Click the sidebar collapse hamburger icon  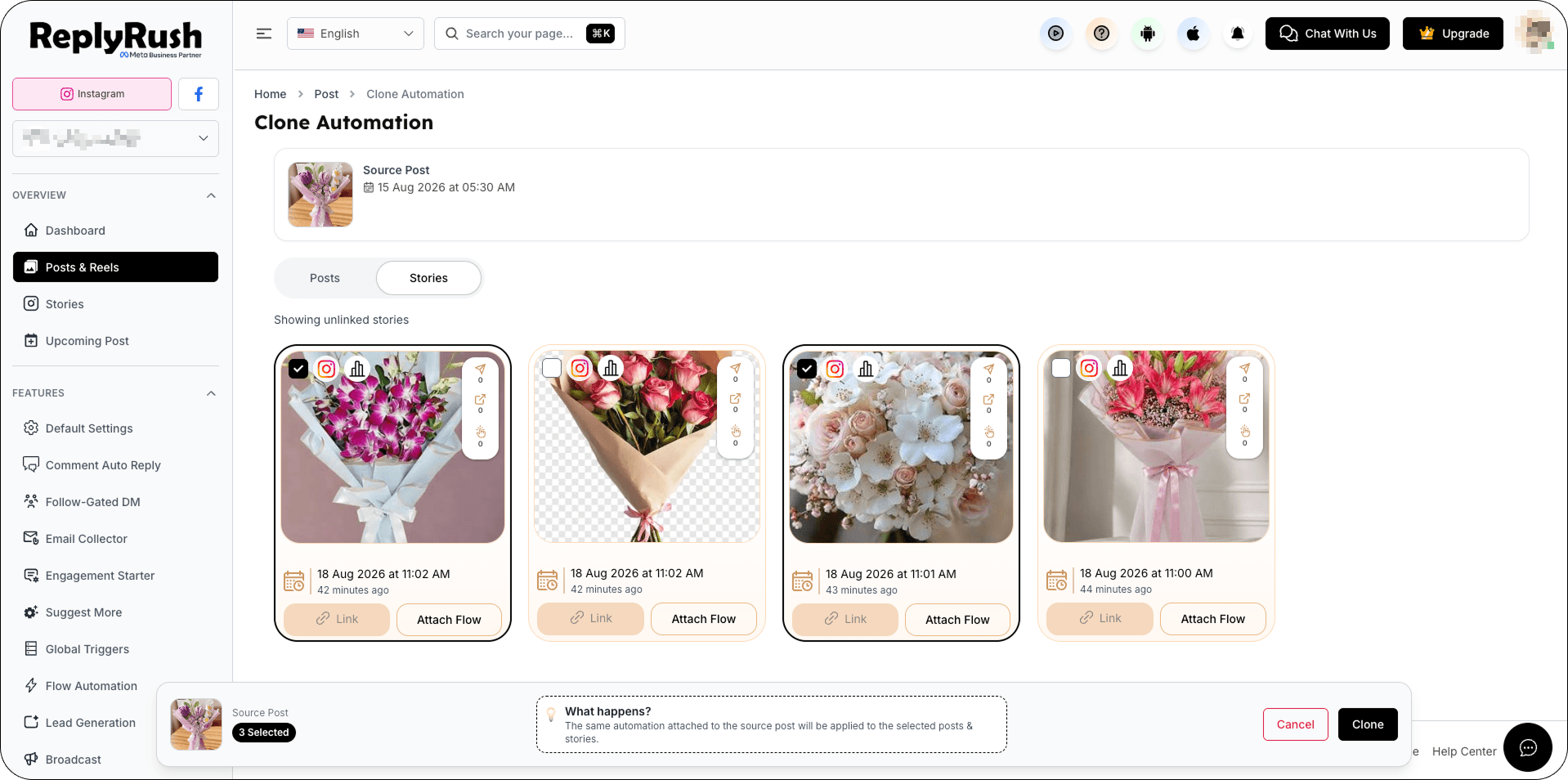coord(264,34)
